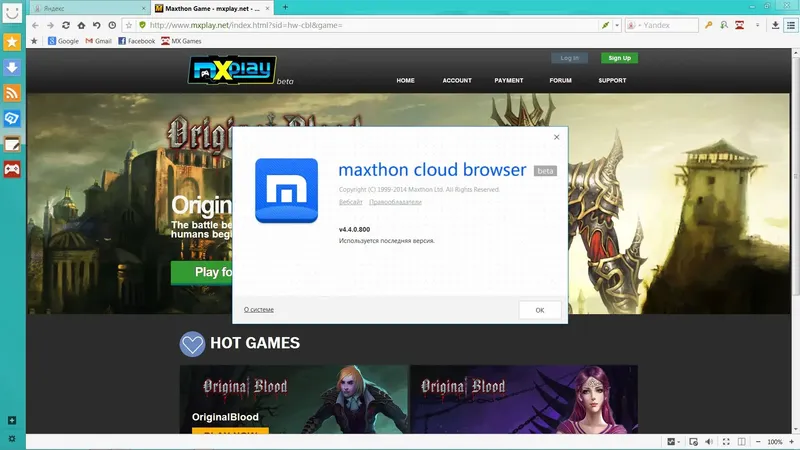The image size is (800, 450).
Task: Open FORUM in mxplay navigation
Action: [x=560, y=81]
